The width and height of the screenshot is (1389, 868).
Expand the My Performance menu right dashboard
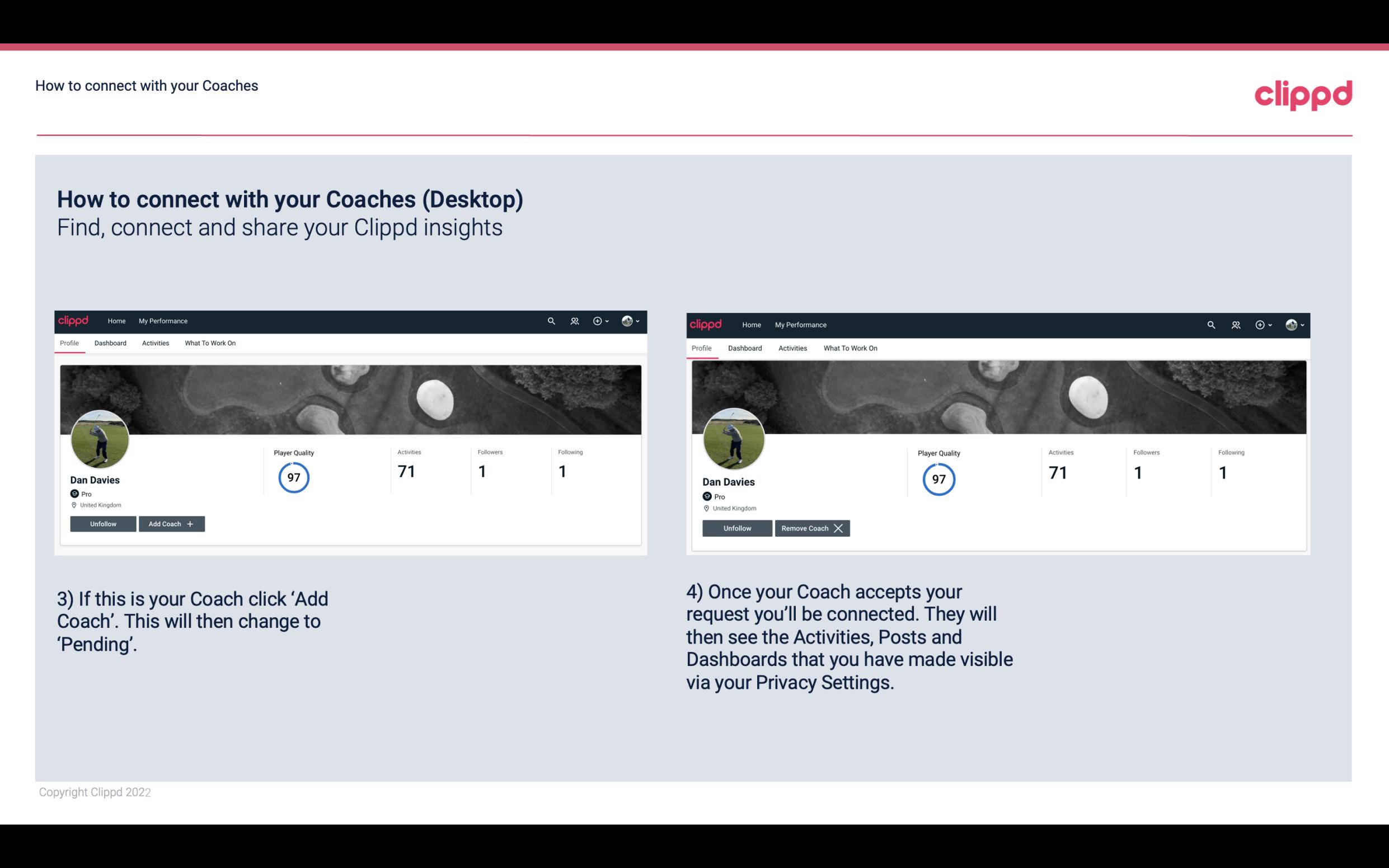pyautogui.click(x=799, y=324)
